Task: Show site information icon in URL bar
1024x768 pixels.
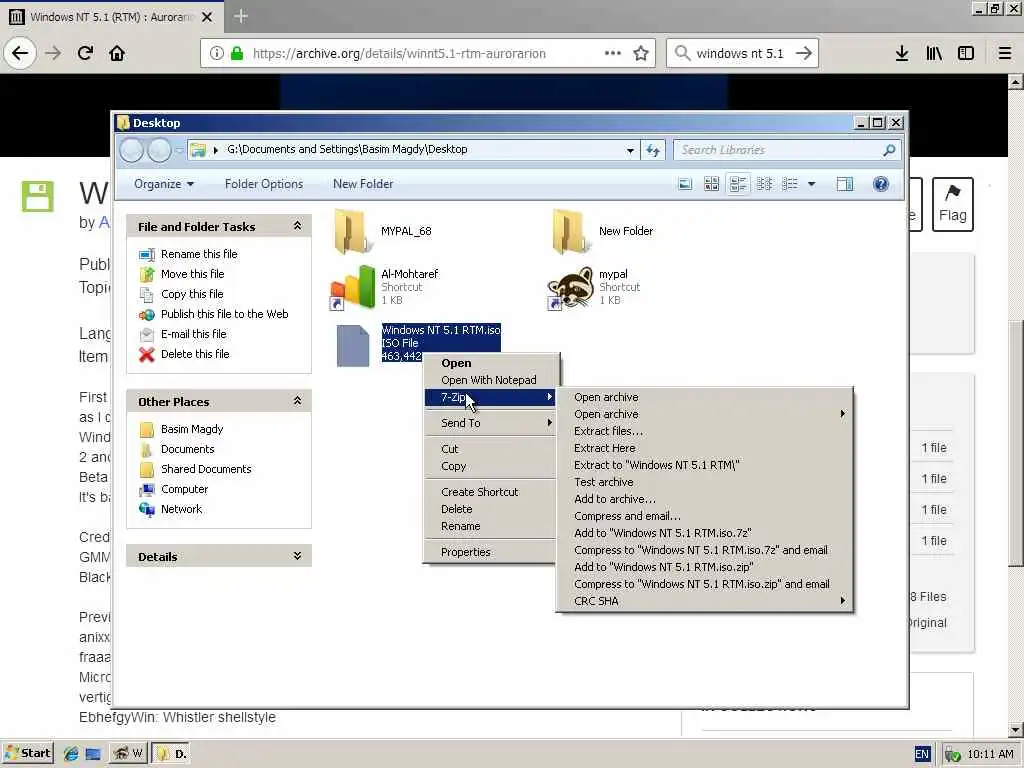Action: [217, 54]
